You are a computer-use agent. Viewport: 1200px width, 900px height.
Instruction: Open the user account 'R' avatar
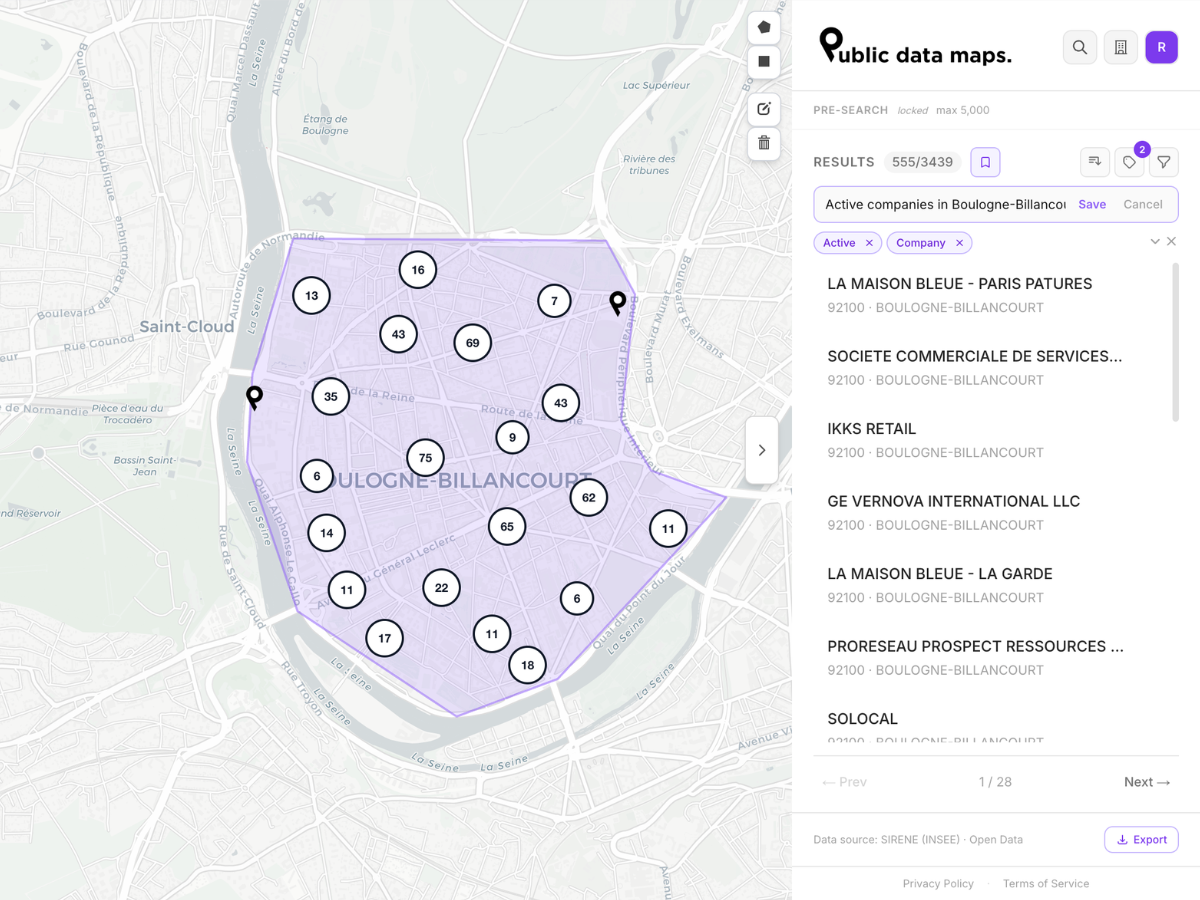(1162, 47)
